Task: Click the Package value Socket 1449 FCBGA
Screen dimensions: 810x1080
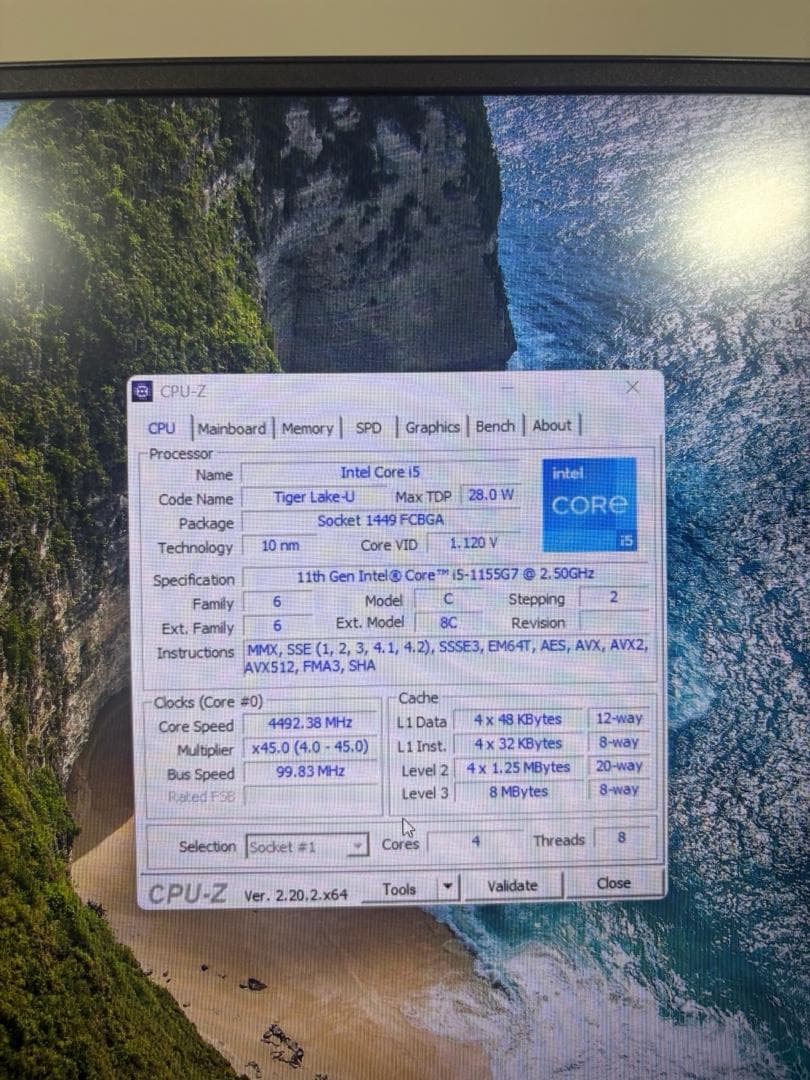Action: (380, 520)
